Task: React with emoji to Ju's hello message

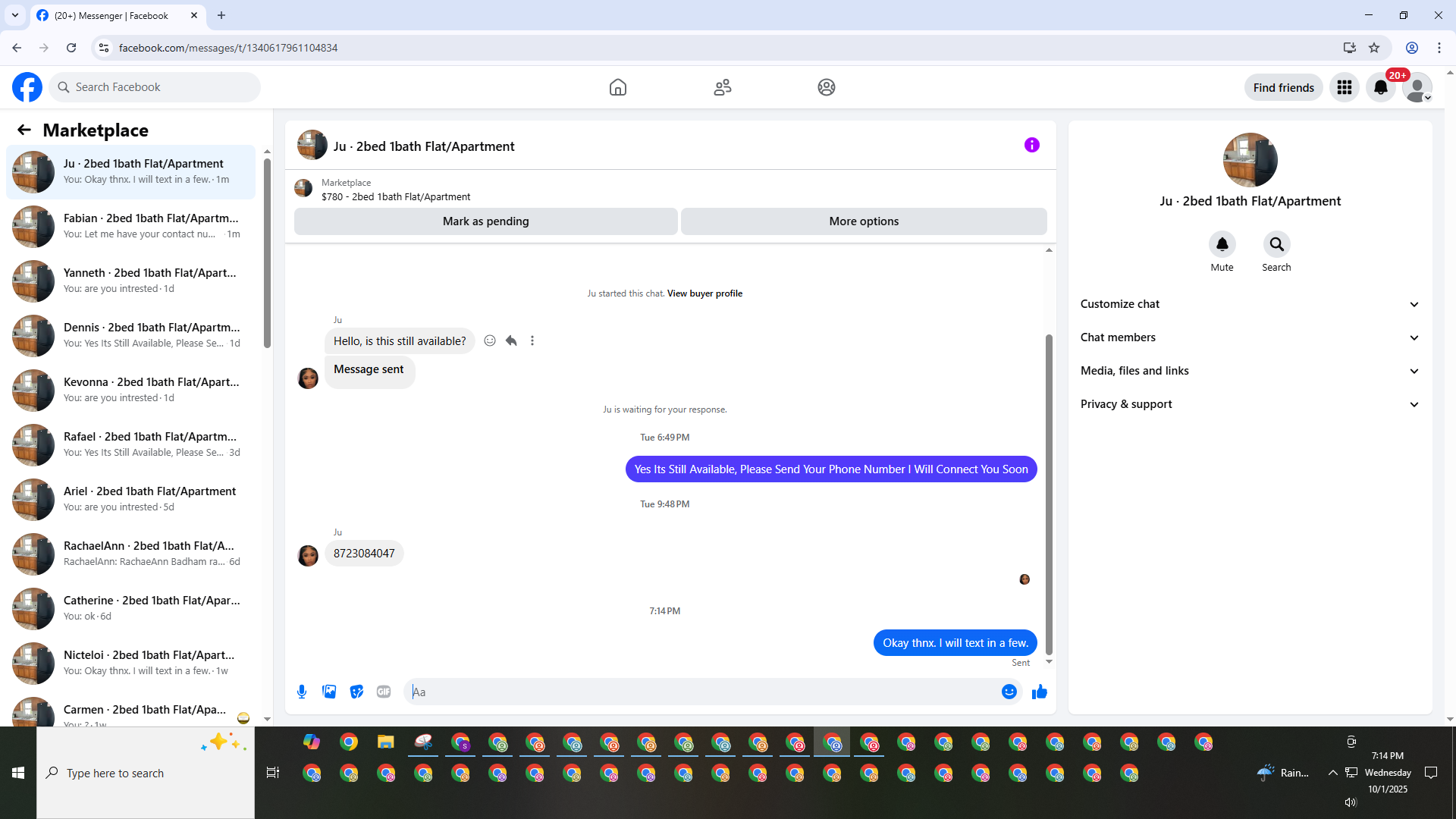Action: pos(490,340)
